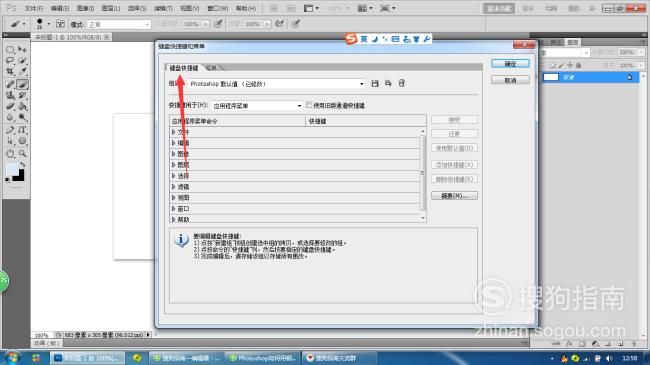Toggle airbrush mode in options bar
Viewport: 650px width, 365px height.
280,24
